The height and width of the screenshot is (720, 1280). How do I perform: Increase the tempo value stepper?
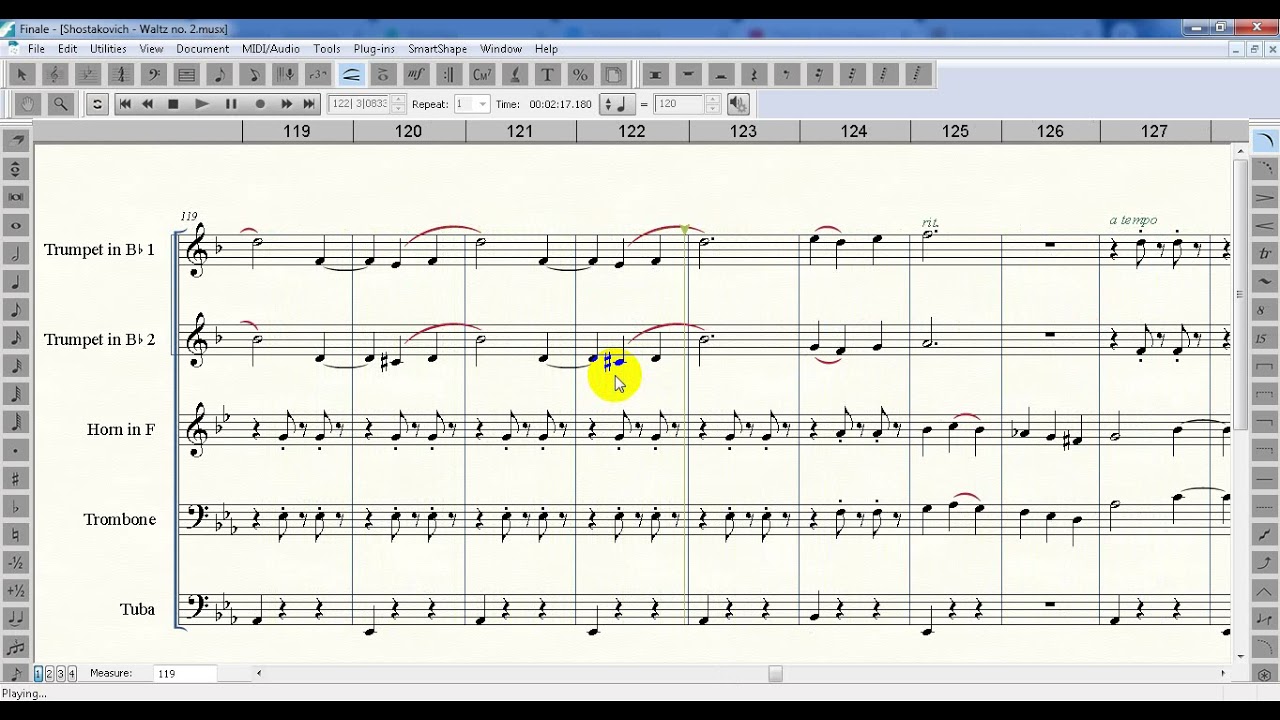pyautogui.click(x=712, y=99)
